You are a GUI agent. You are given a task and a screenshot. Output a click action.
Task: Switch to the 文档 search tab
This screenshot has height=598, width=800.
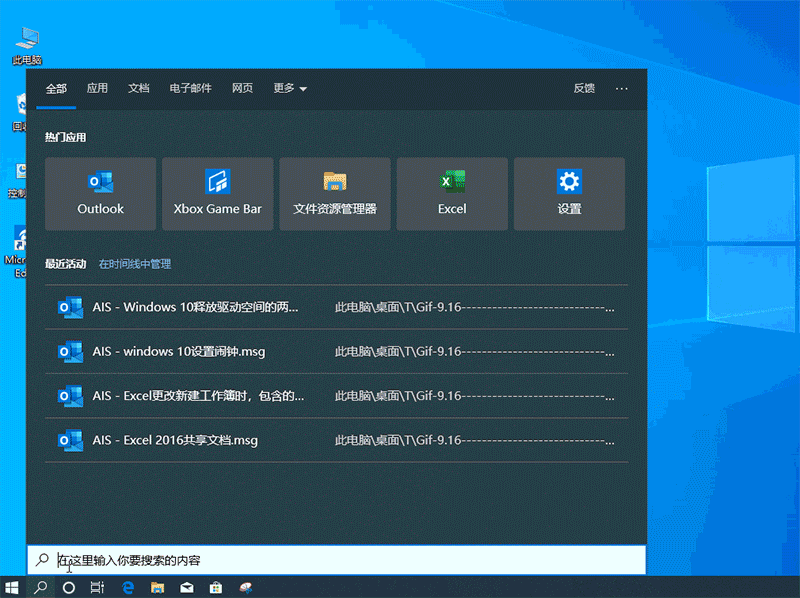[x=139, y=88]
